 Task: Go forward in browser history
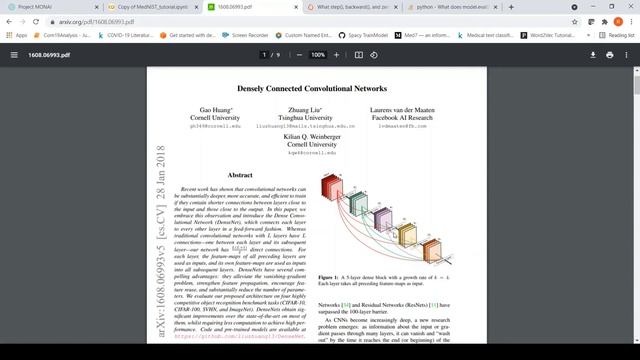[x=22, y=22]
